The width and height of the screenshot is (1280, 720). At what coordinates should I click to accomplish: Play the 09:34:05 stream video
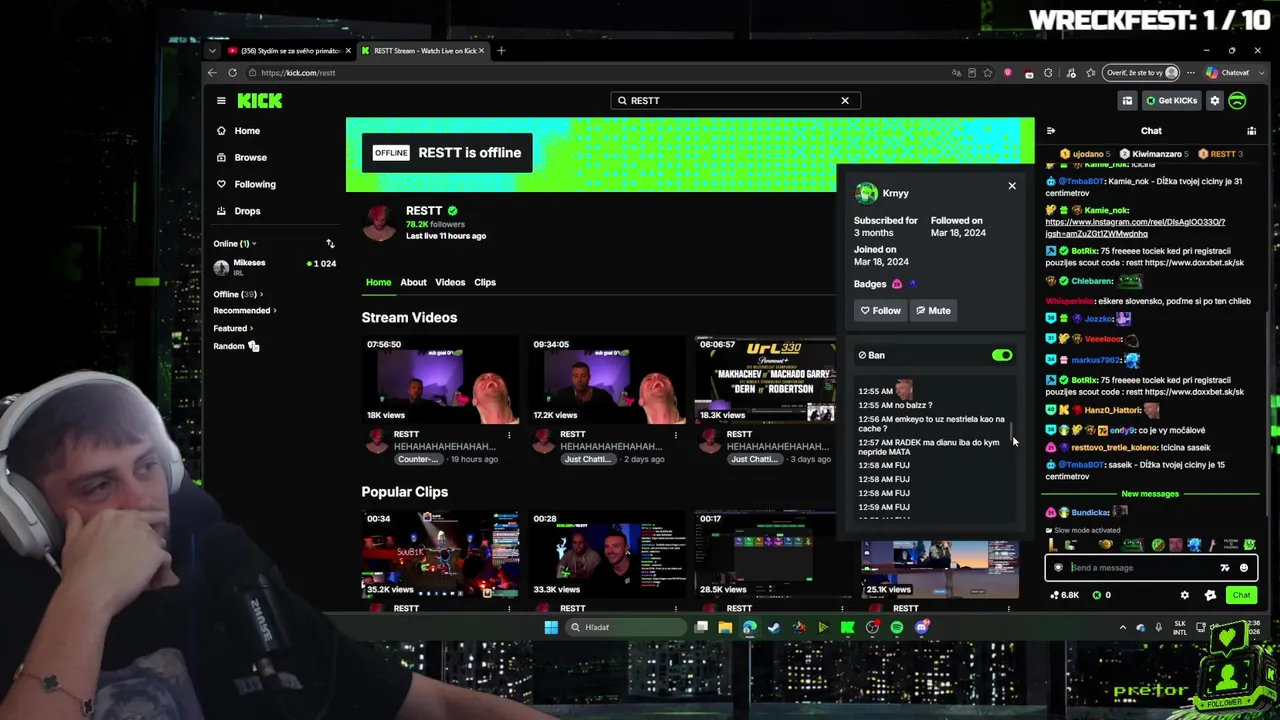pos(607,380)
